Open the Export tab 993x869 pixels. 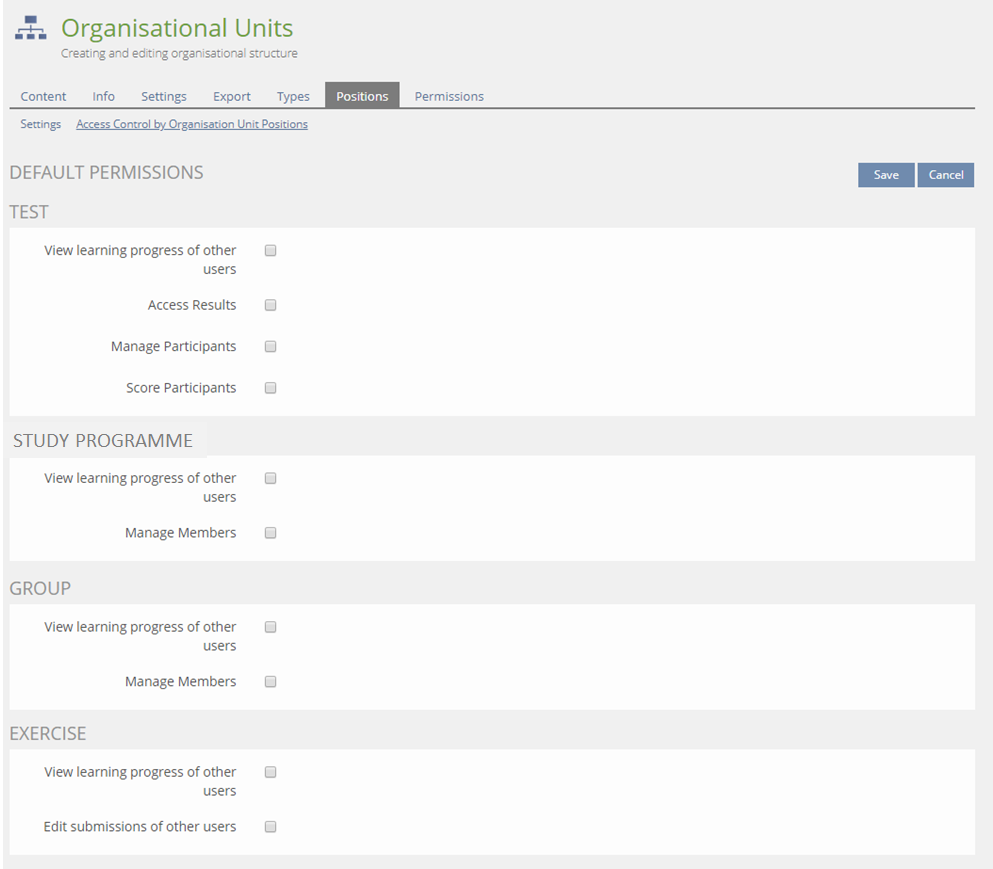click(x=231, y=96)
